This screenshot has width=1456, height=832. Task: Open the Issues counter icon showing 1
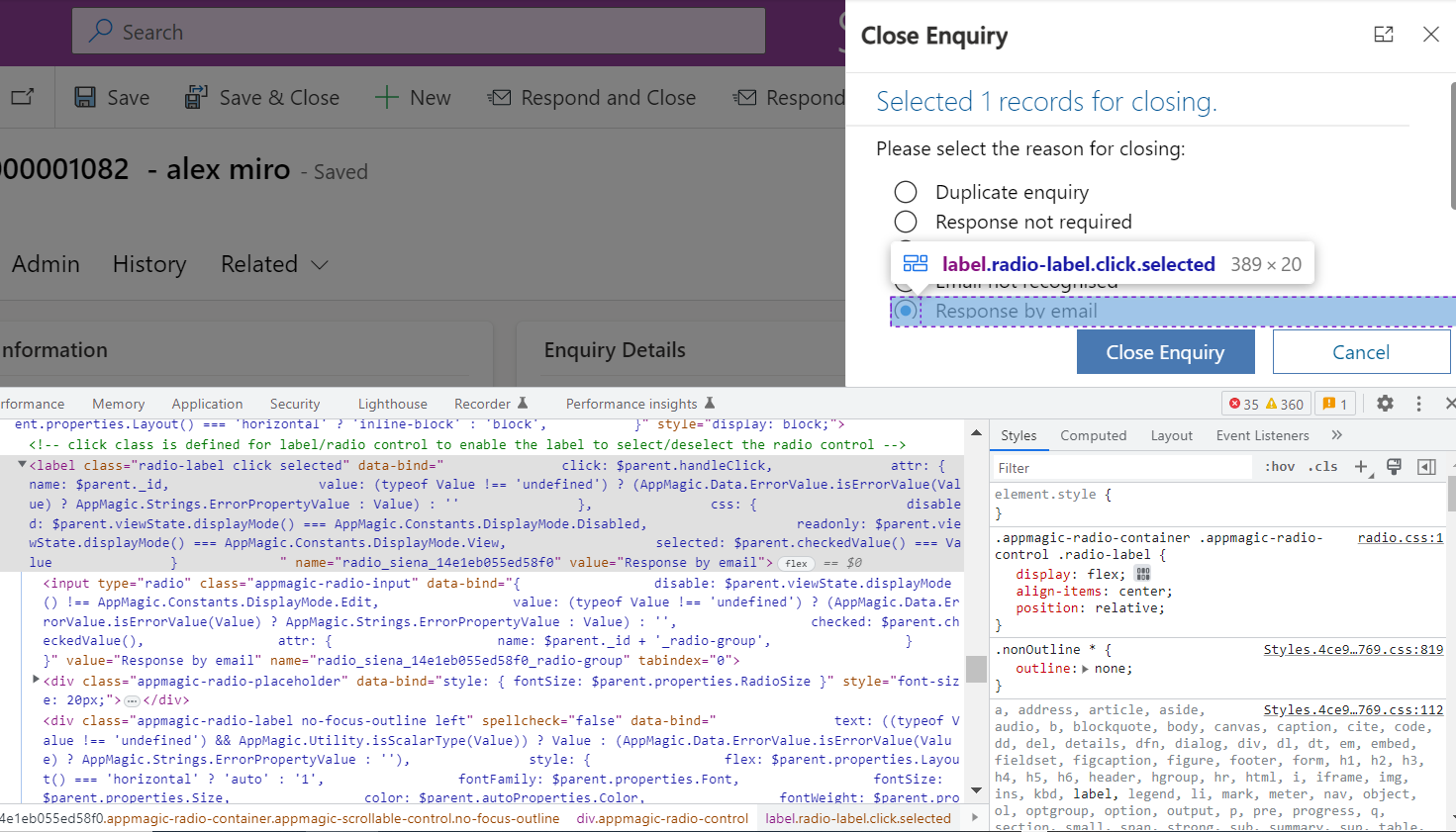pos(1335,403)
